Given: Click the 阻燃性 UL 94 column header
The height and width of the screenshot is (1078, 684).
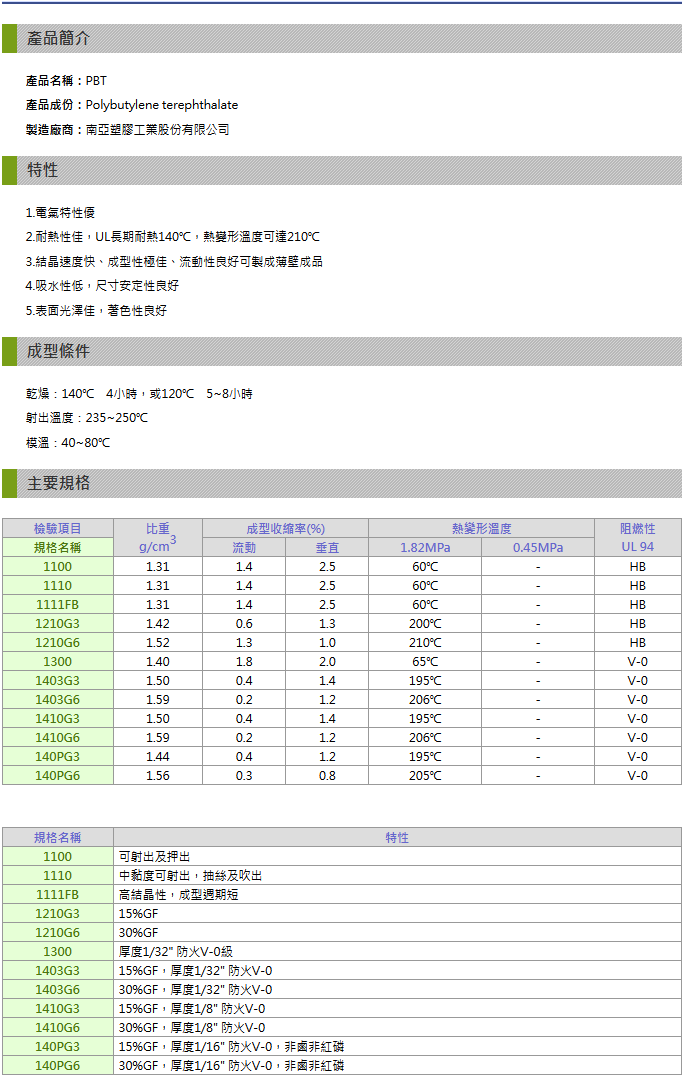Looking at the screenshot, I should (637, 537).
